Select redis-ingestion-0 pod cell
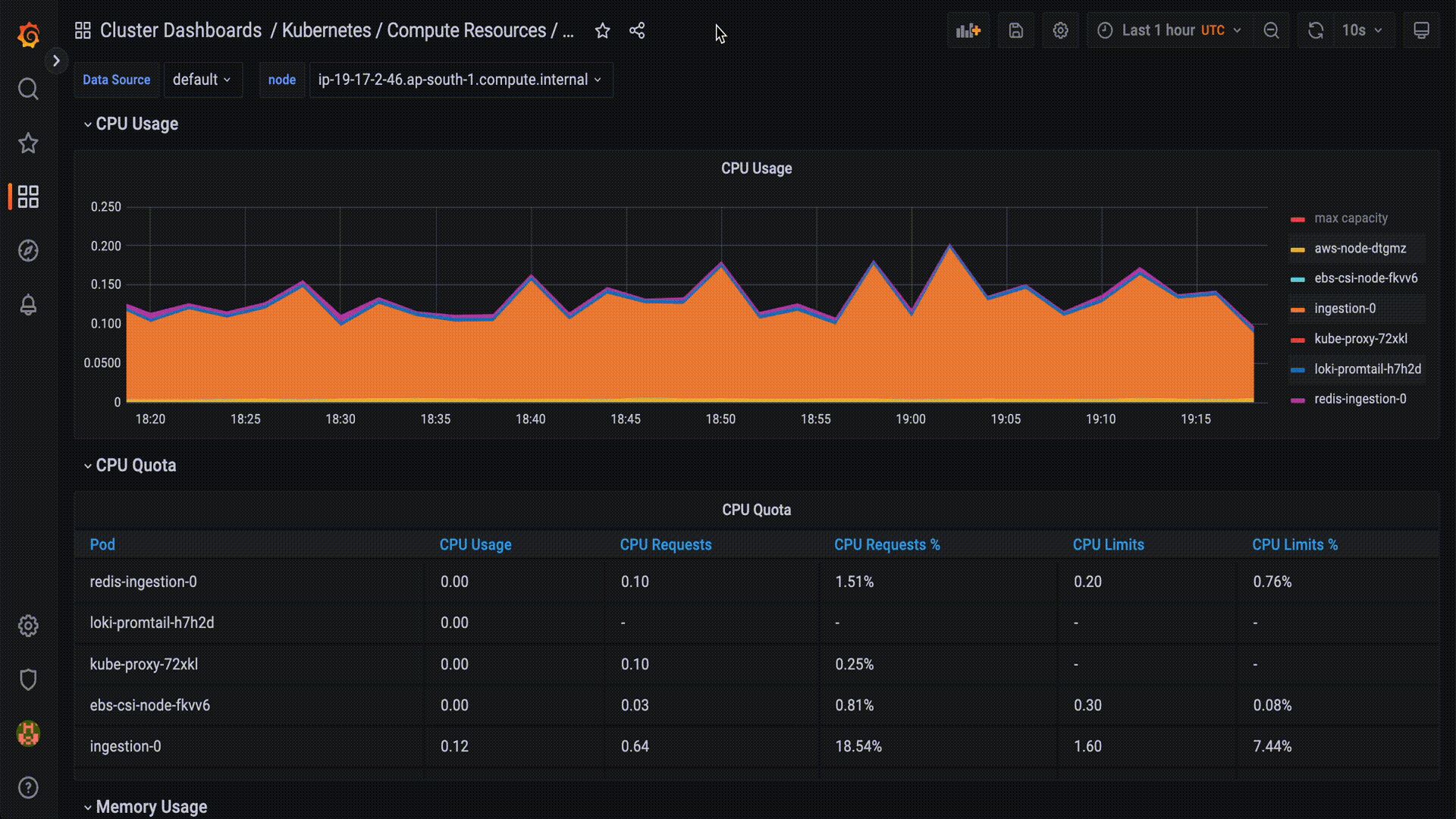1456x819 pixels. pyautogui.click(x=249, y=582)
